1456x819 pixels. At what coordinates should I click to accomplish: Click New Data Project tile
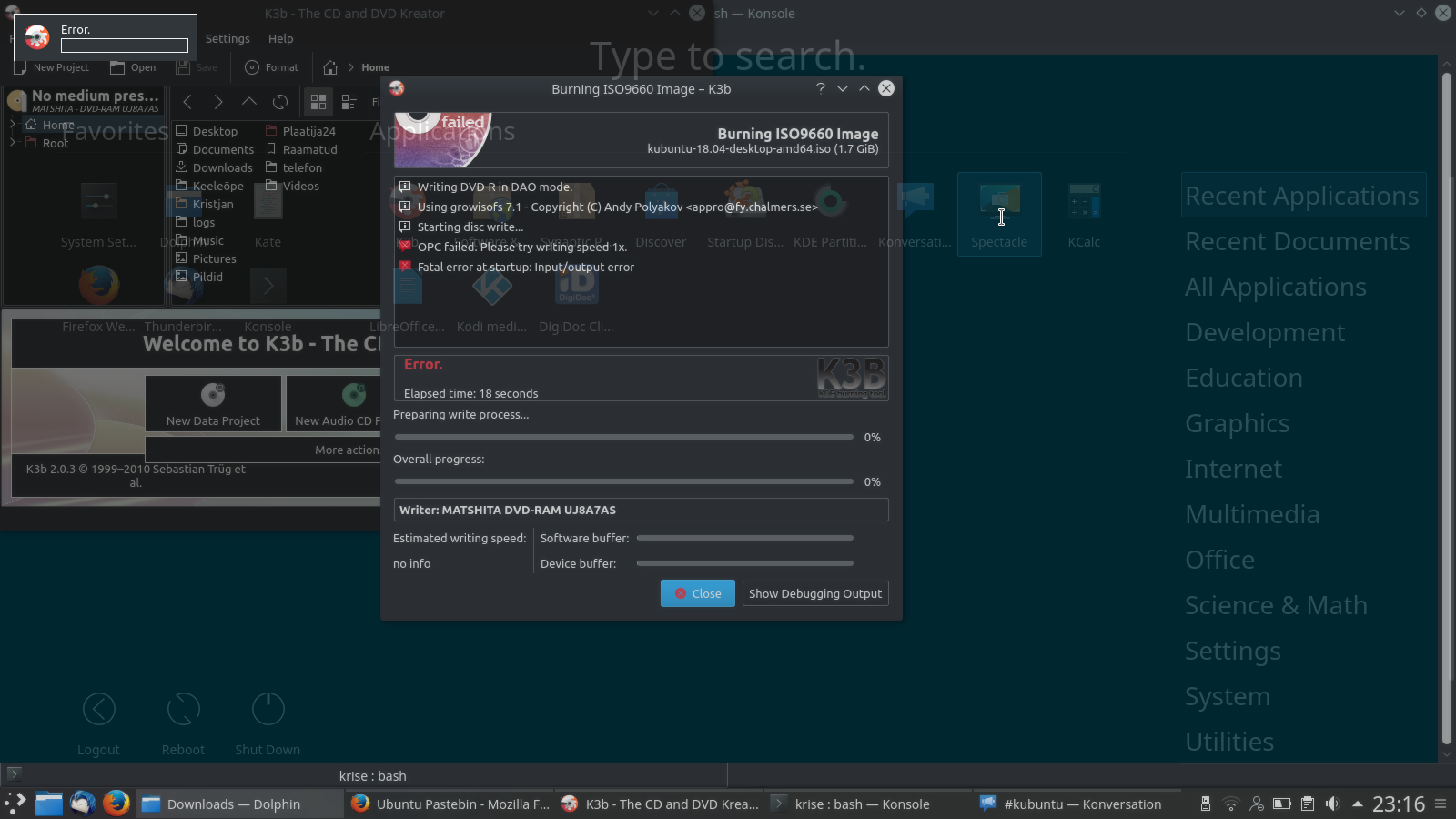point(213,403)
